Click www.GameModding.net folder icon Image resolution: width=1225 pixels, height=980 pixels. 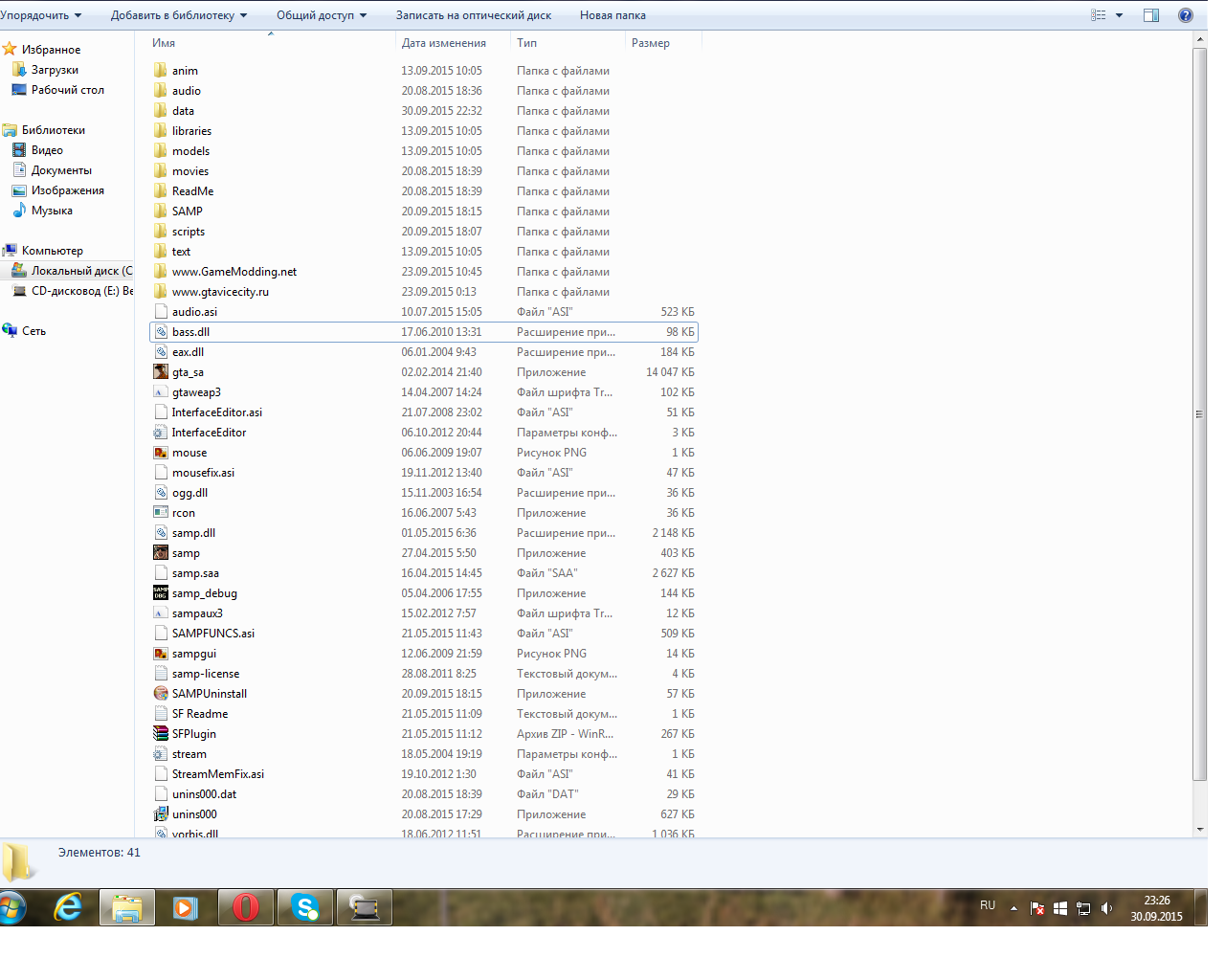[161, 272]
